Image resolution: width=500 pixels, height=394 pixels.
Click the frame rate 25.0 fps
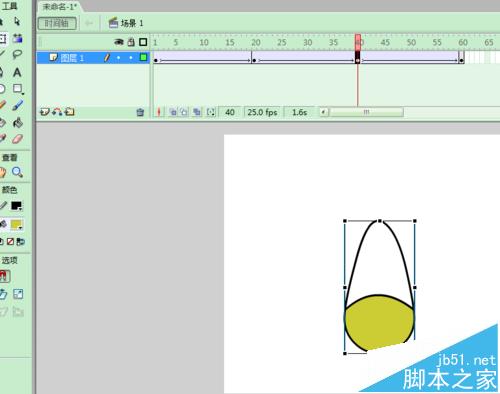[262, 112]
